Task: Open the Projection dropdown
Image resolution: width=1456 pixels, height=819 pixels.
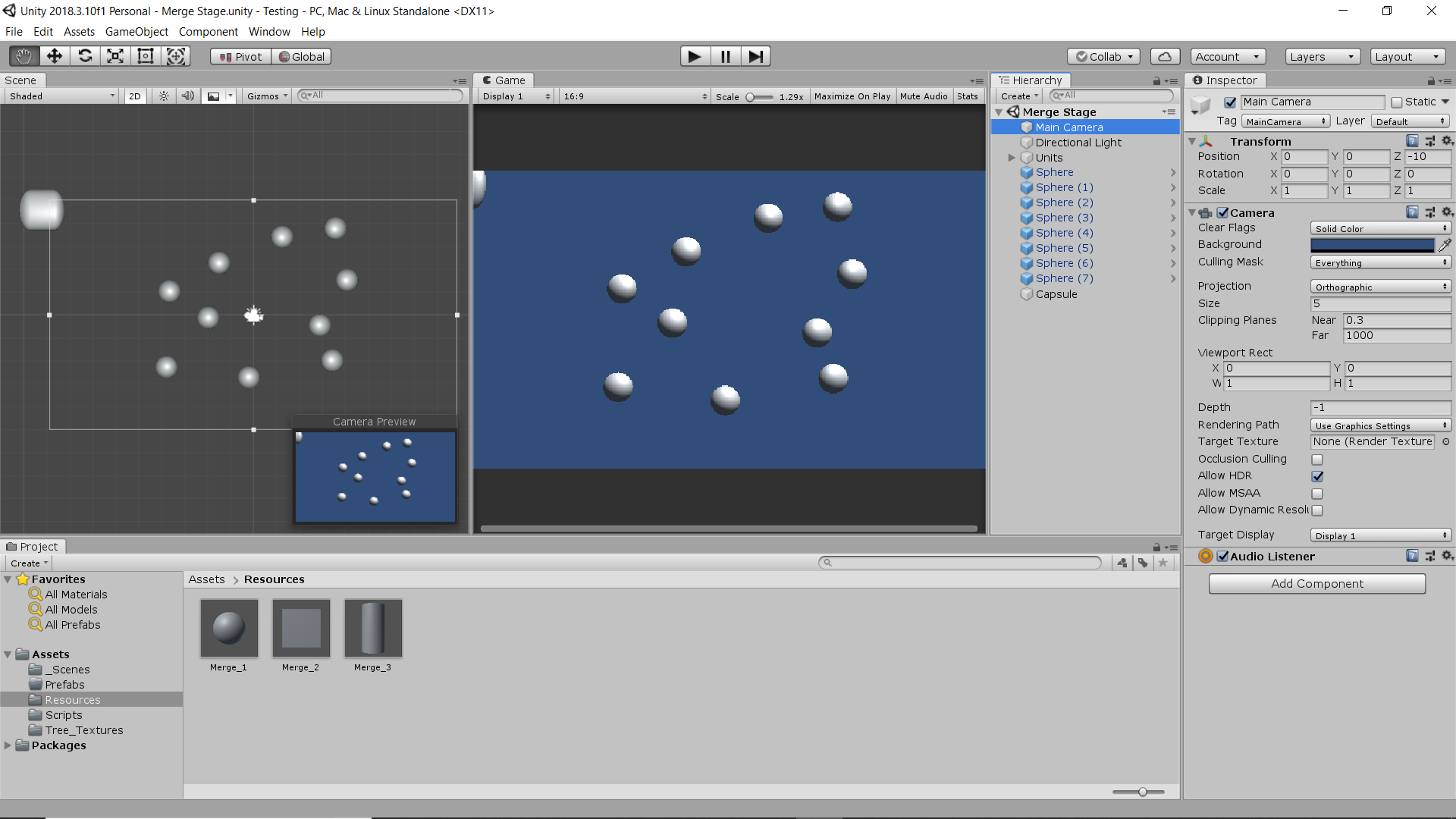Action: pos(1380,287)
